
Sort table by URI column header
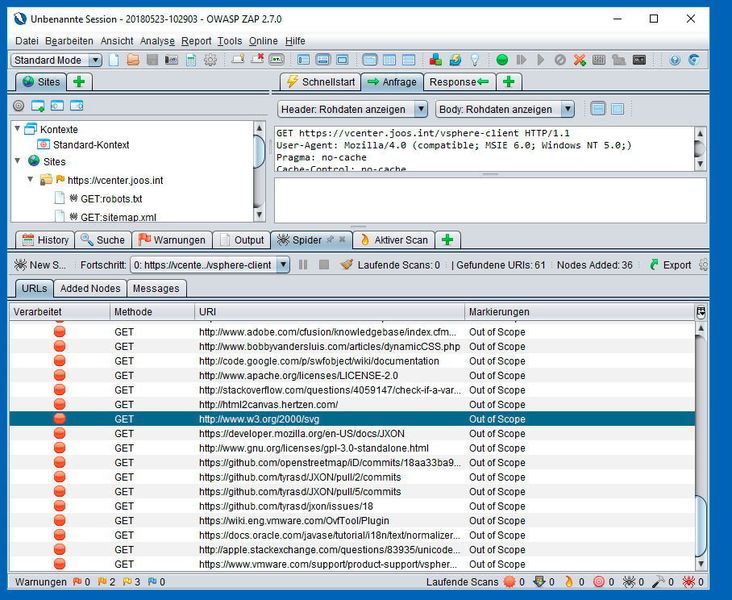click(329, 312)
